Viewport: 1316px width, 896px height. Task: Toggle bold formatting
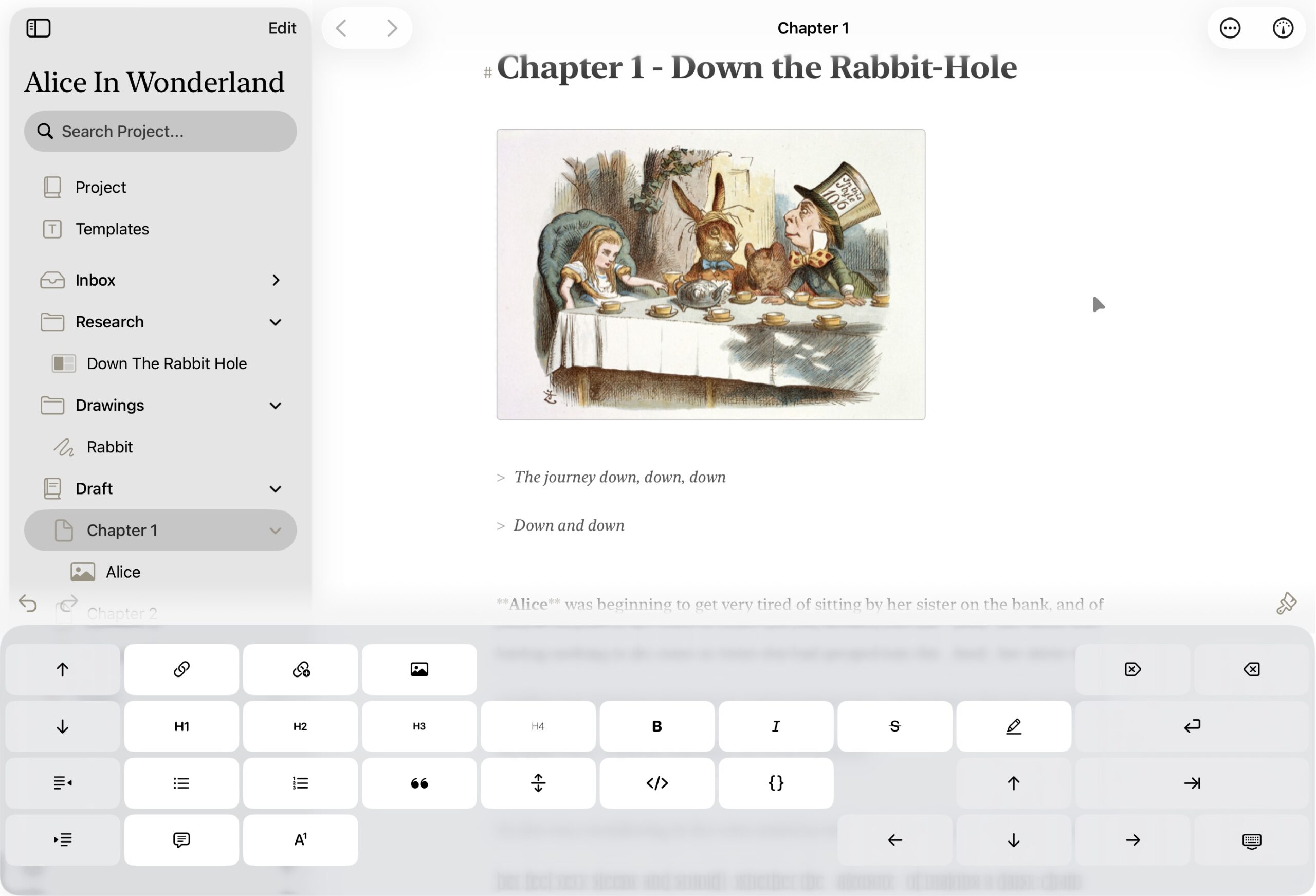tap(657, 727)
